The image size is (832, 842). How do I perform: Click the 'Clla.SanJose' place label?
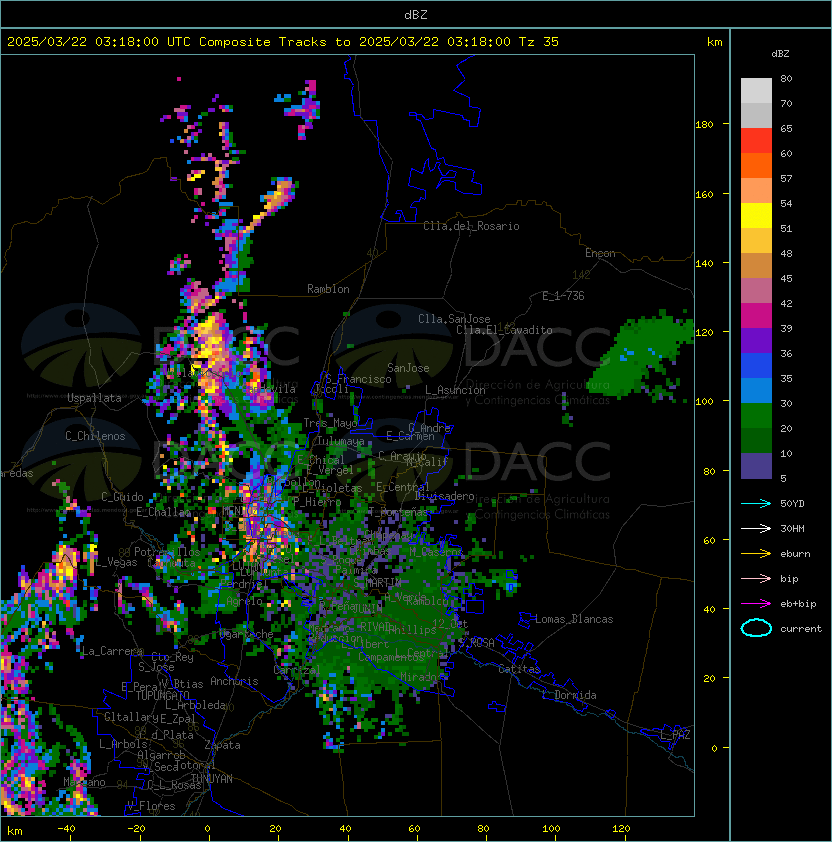(454, 319)
